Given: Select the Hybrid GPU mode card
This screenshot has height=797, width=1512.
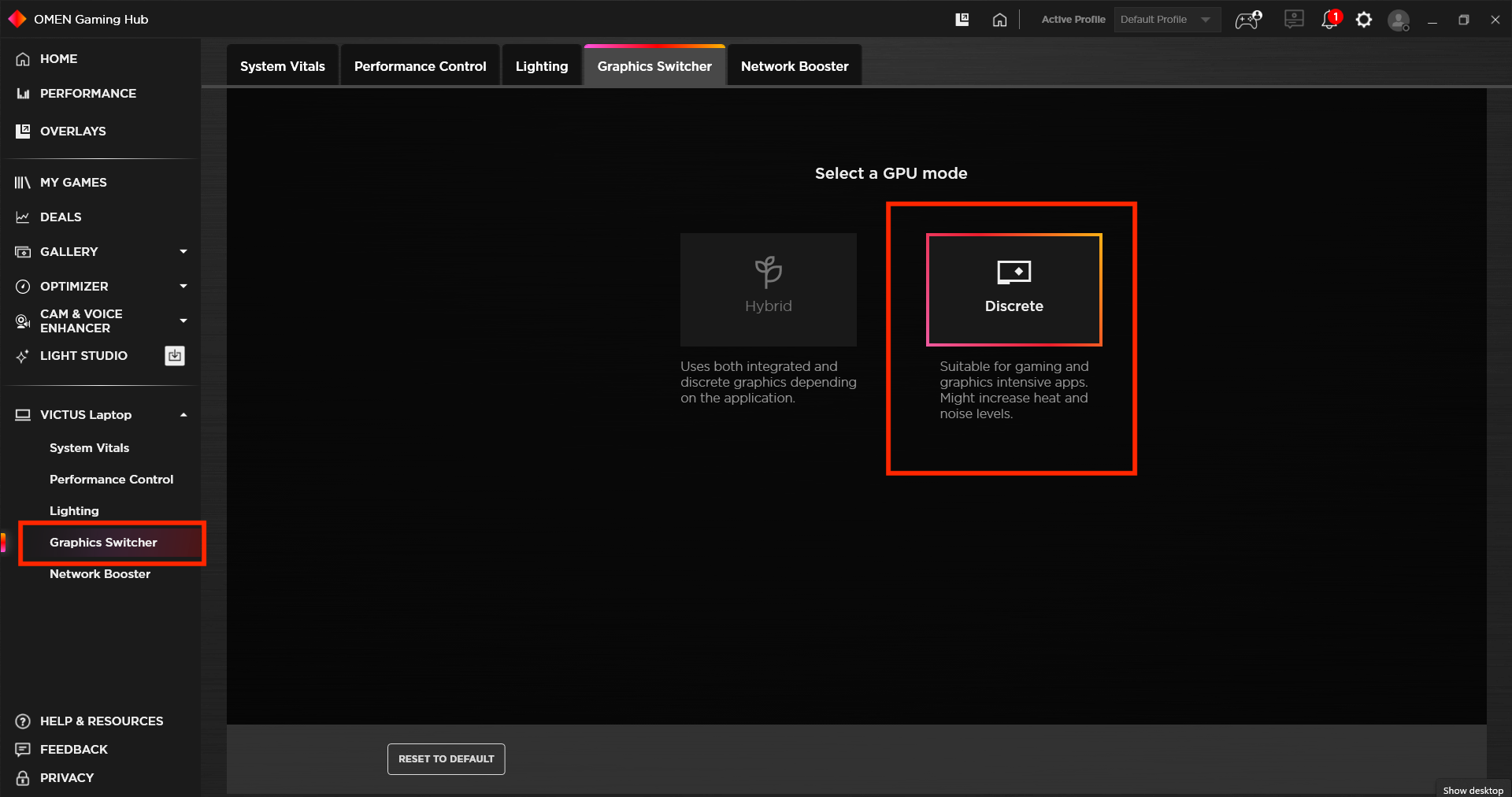Looking at the screenshot, I should tap(769, 289).
